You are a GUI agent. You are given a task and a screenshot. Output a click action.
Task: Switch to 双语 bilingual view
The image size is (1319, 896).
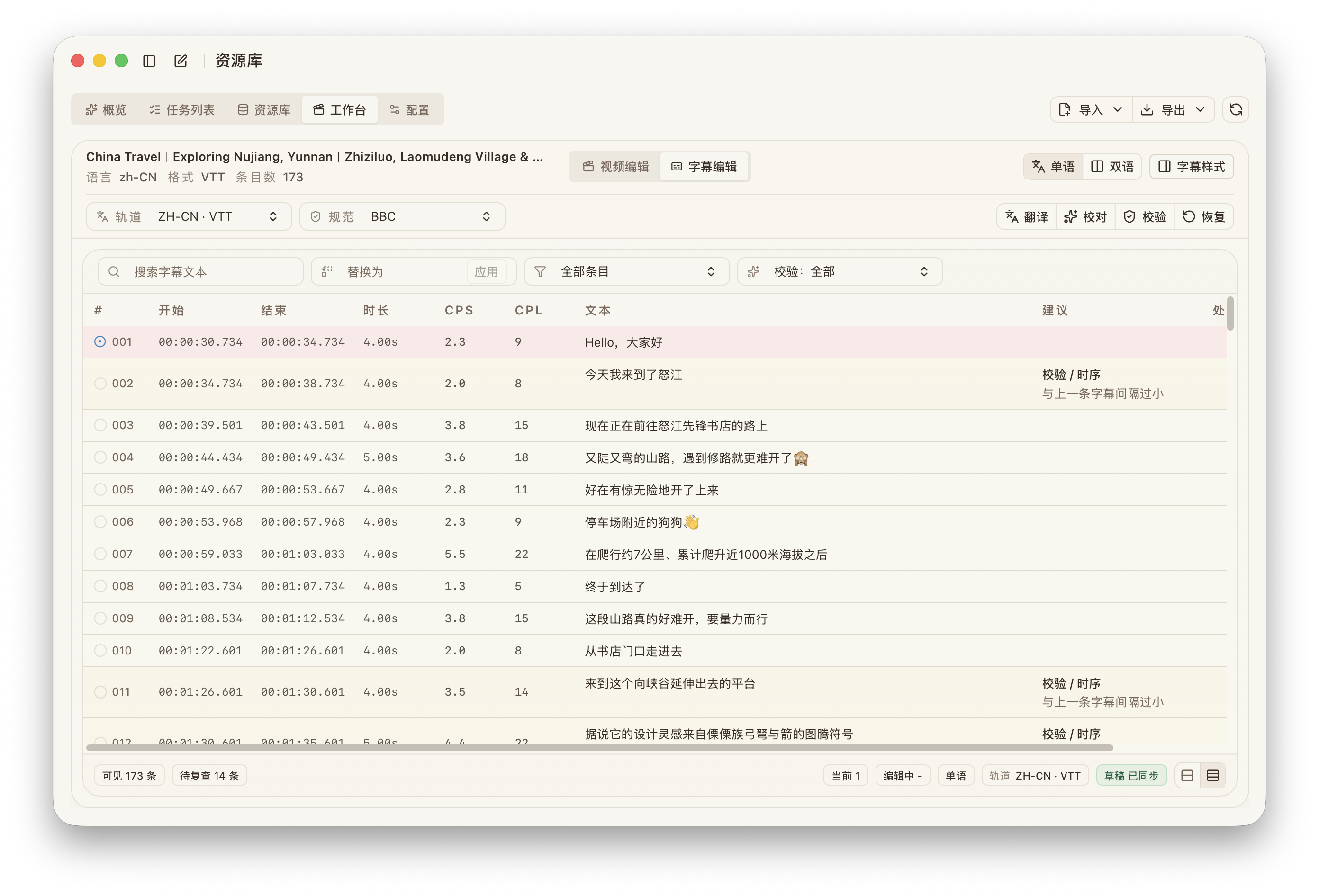coord(1112,166)
